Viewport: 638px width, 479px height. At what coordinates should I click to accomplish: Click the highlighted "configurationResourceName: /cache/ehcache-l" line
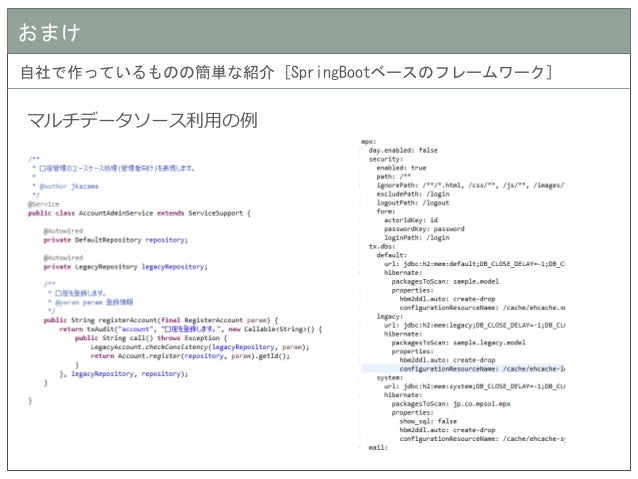coord(482,369)
